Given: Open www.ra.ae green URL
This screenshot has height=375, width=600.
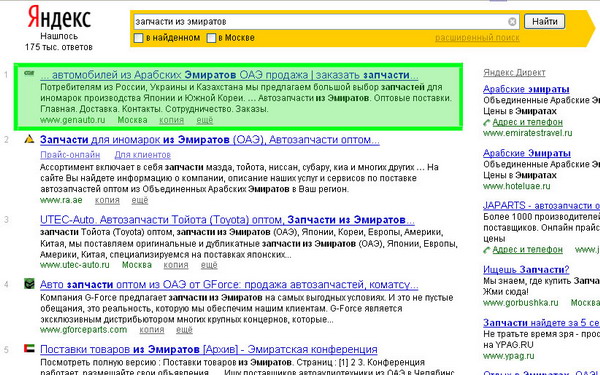Looking at the screenshot, I should [61, 200].
